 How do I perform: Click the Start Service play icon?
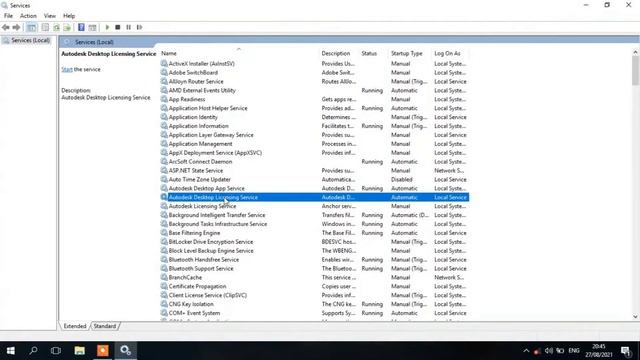(x=107, y=27)
